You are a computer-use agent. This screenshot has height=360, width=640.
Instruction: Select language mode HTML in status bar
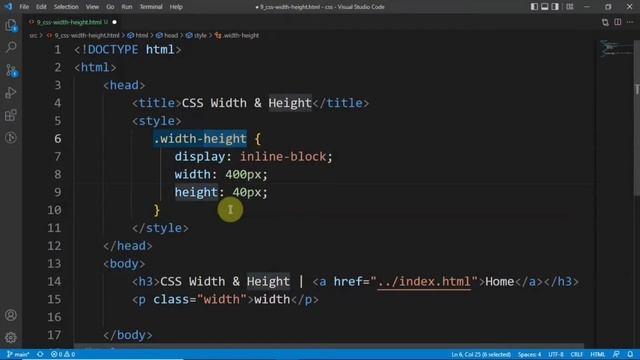[598, 354]
